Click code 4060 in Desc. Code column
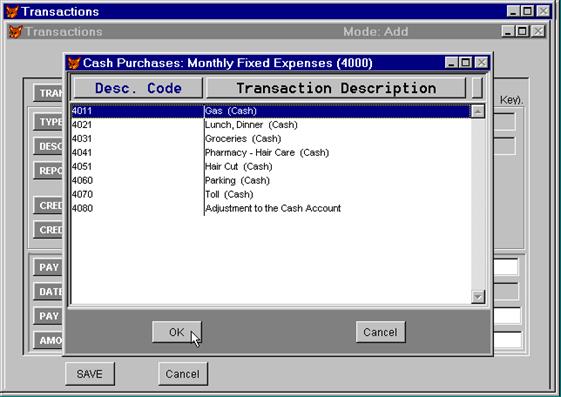This screenshot has height=397, width=561. coord(82,181)
